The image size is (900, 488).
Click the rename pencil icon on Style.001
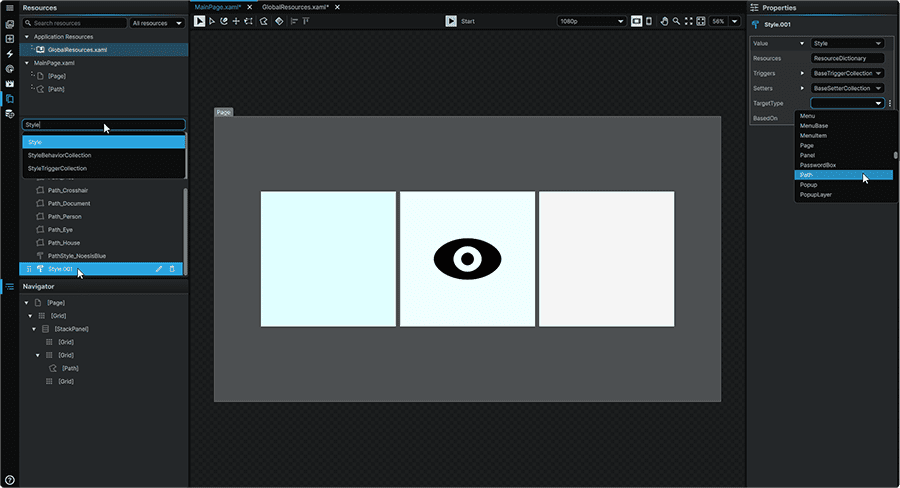click(x=159, y=269)
